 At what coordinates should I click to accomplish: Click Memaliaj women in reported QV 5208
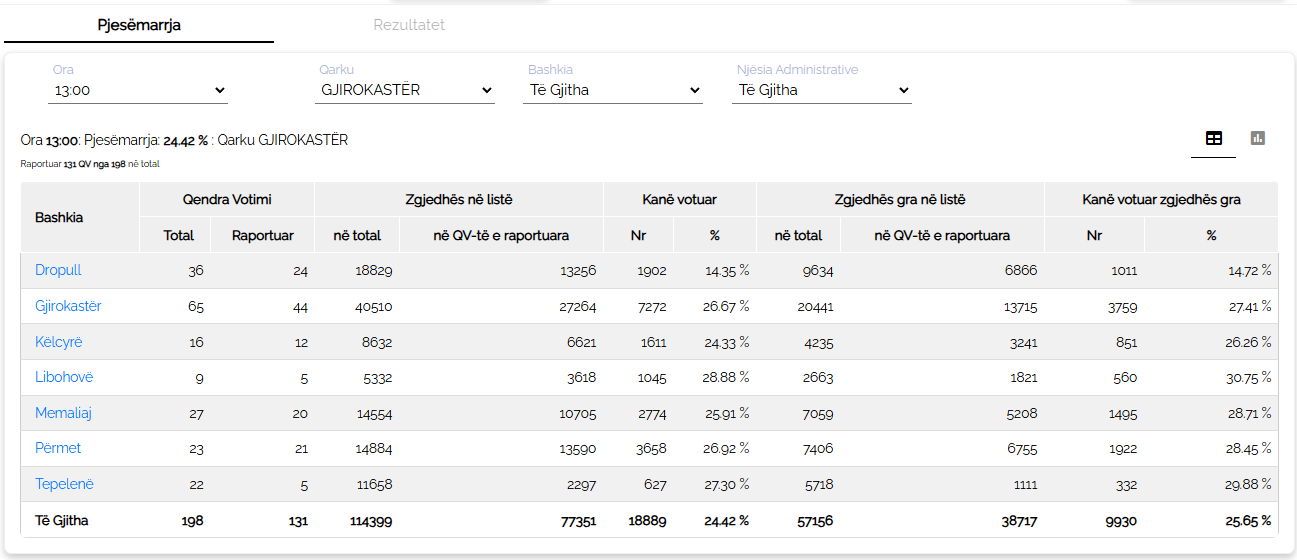pos(1021,413)
